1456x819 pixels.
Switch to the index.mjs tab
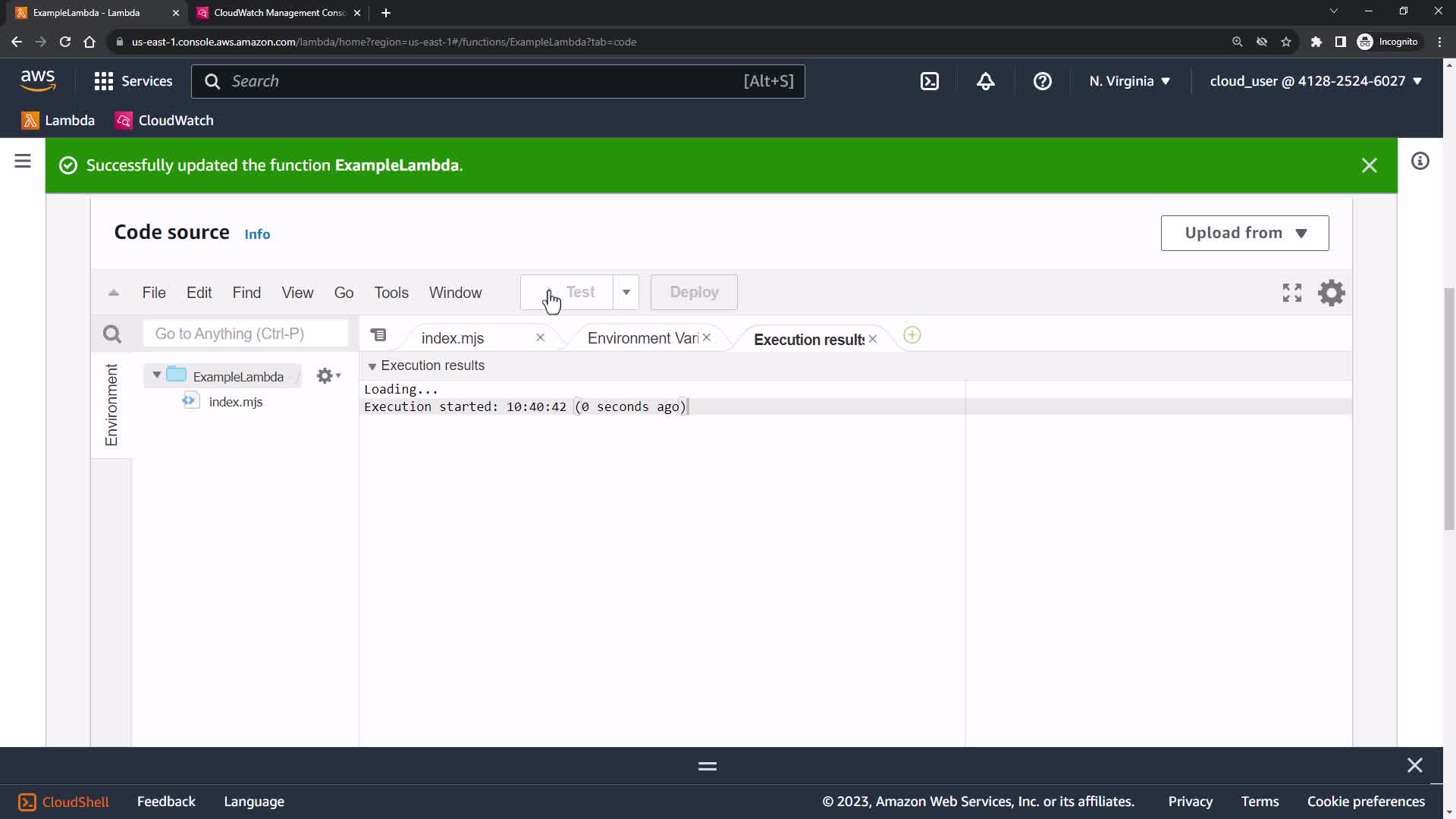pos(453,338)
